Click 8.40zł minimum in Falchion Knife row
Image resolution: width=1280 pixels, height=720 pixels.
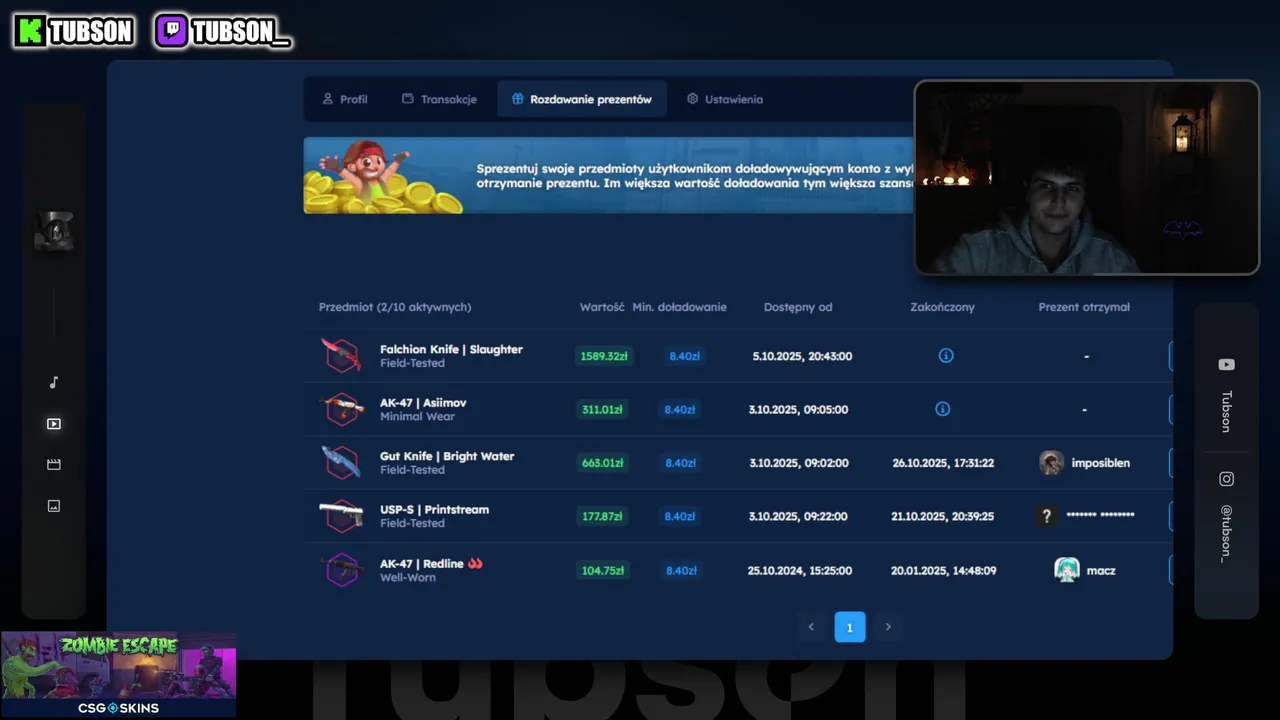684,356
